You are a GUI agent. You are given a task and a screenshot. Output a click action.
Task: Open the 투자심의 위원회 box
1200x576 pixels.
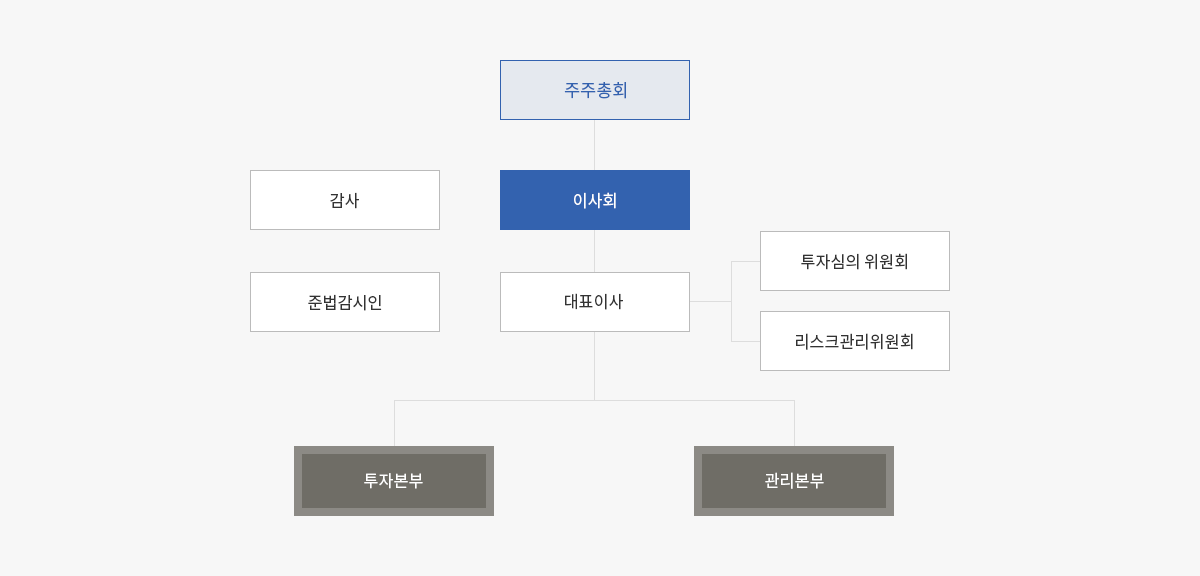pyautogui.click(x=855, y=261)
